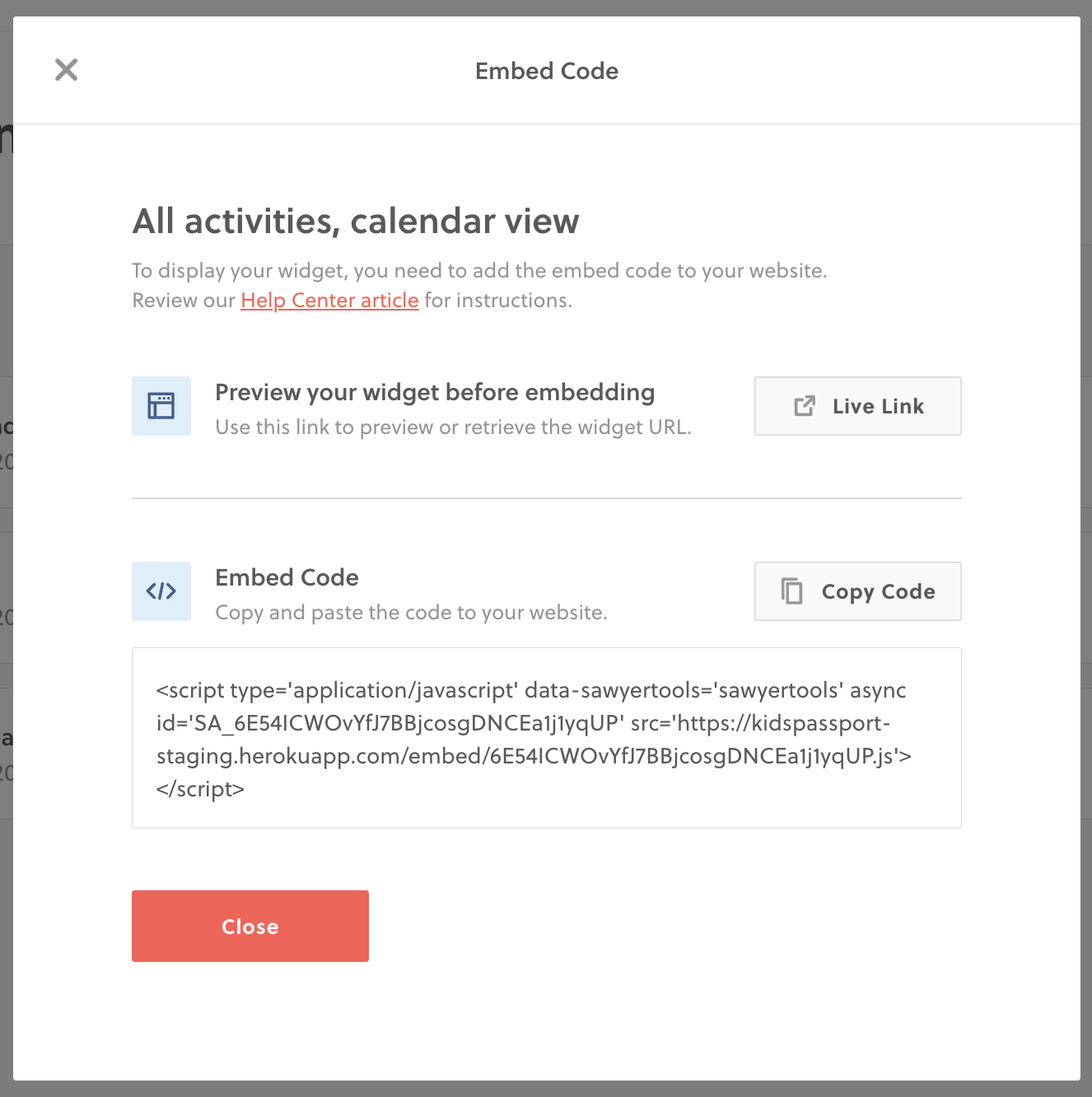Click "Copy and paste the code" description

[411, 613]
